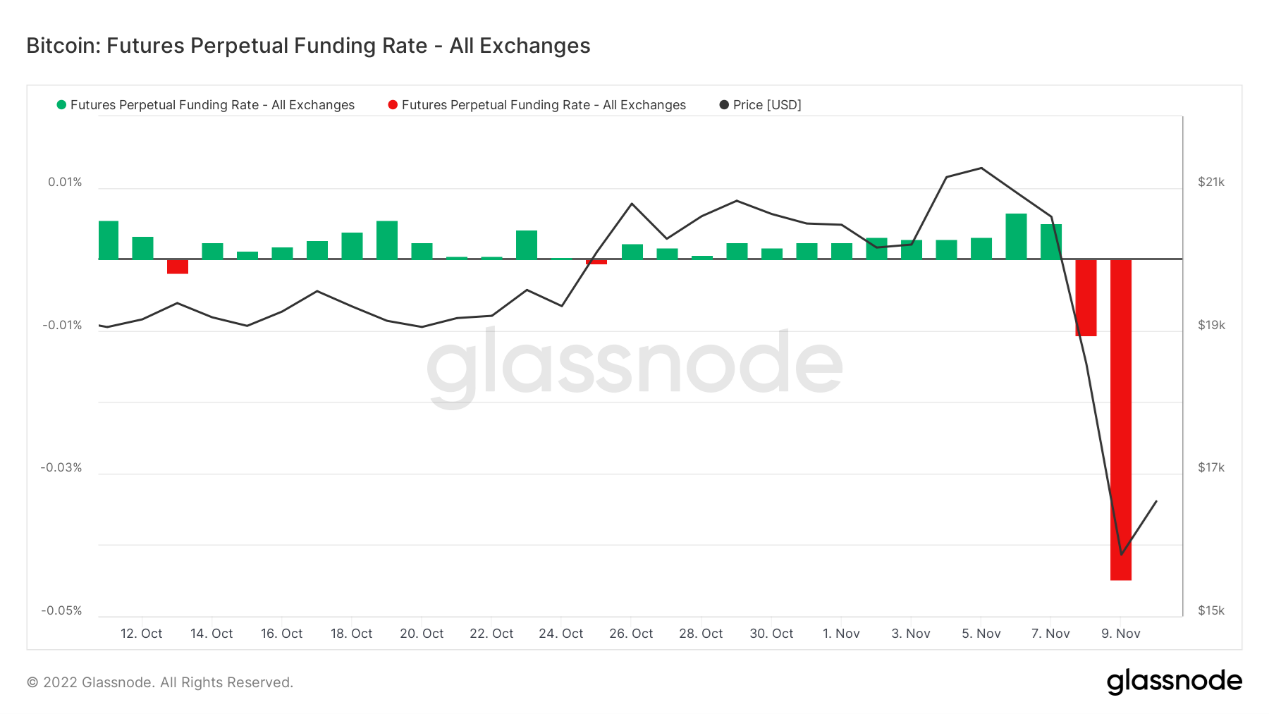Select the 26. Oct date label
The image size is (1269, 714).
point(631,634)
